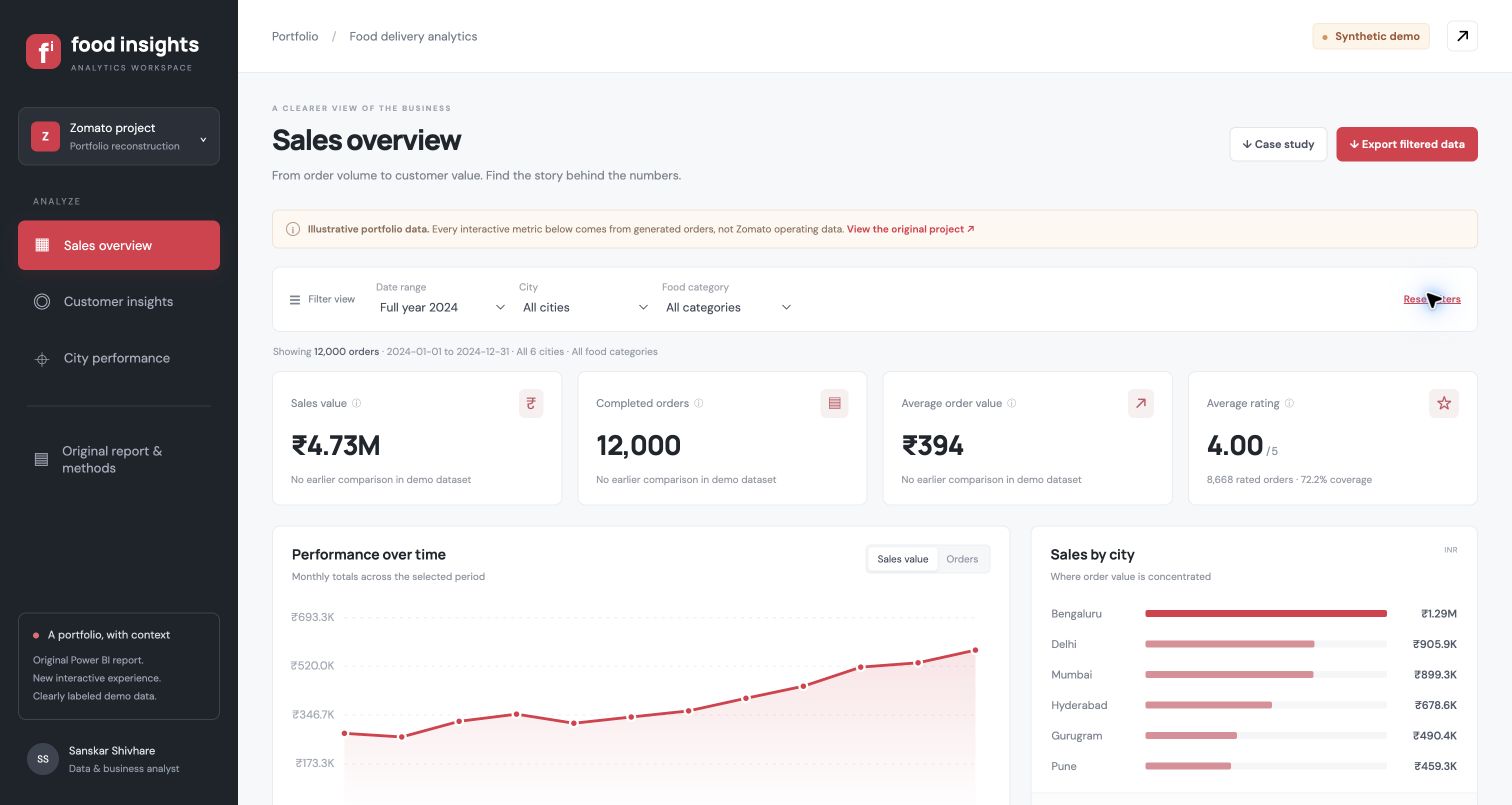This screenshot has width=1512, height=805.
Task: Click the Portfolio breadcrumb link
Action: [x=295, y=36]
